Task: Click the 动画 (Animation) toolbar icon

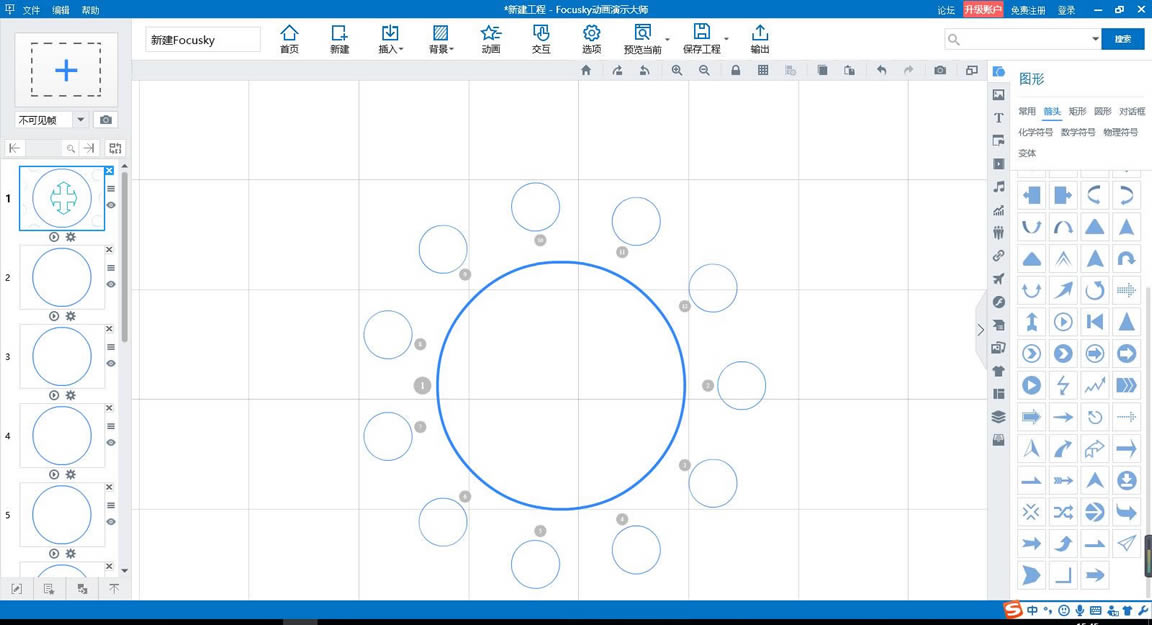Action: 490,38
